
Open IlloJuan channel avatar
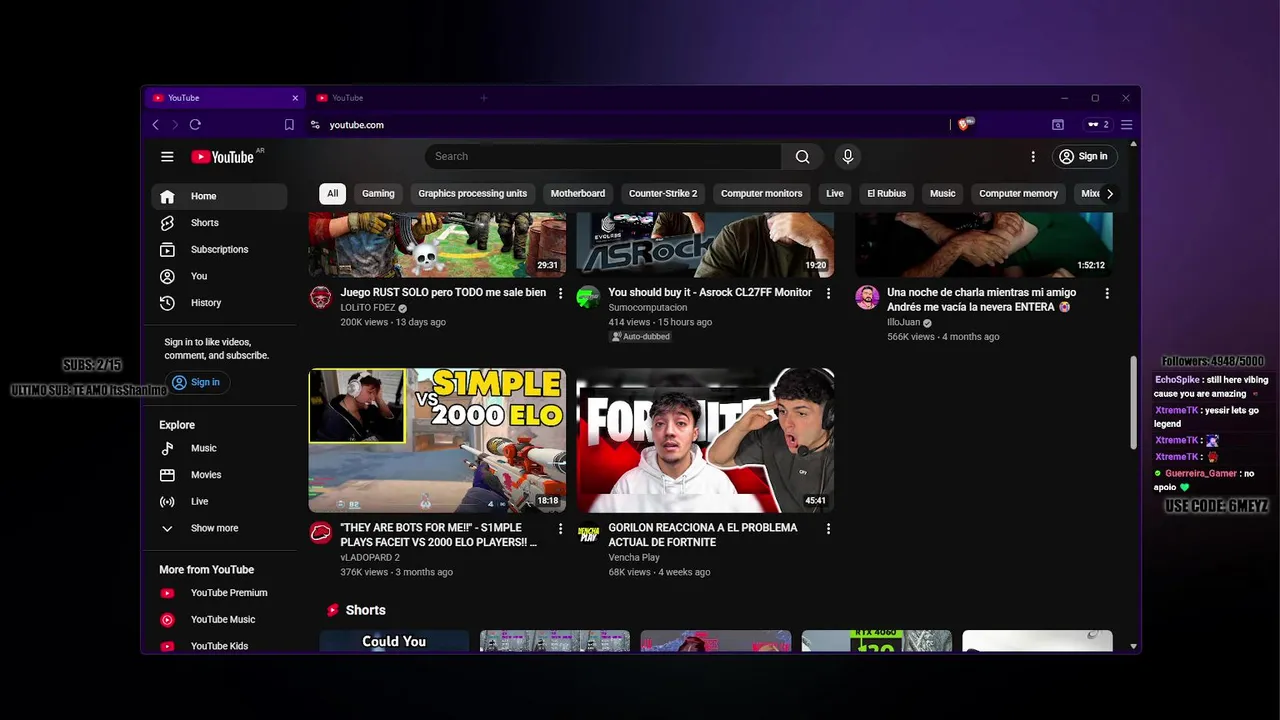[x=866, y=297]
